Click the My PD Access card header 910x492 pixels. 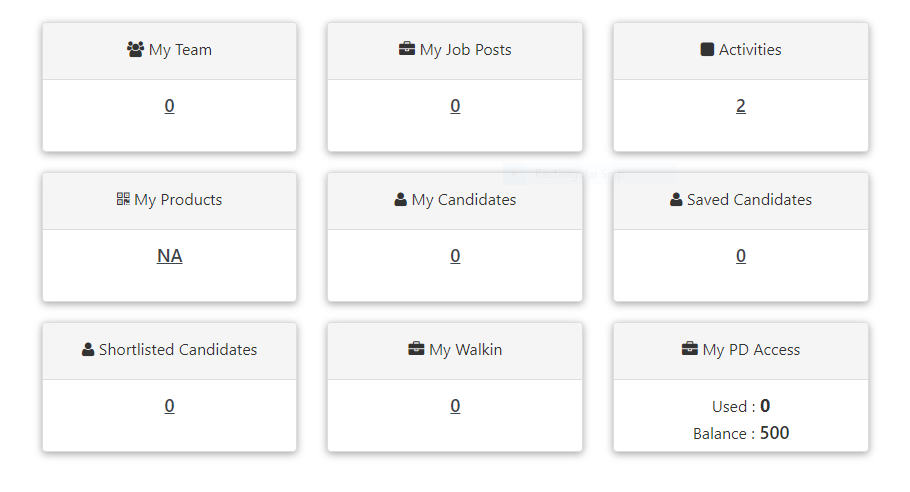click(741, 351)
